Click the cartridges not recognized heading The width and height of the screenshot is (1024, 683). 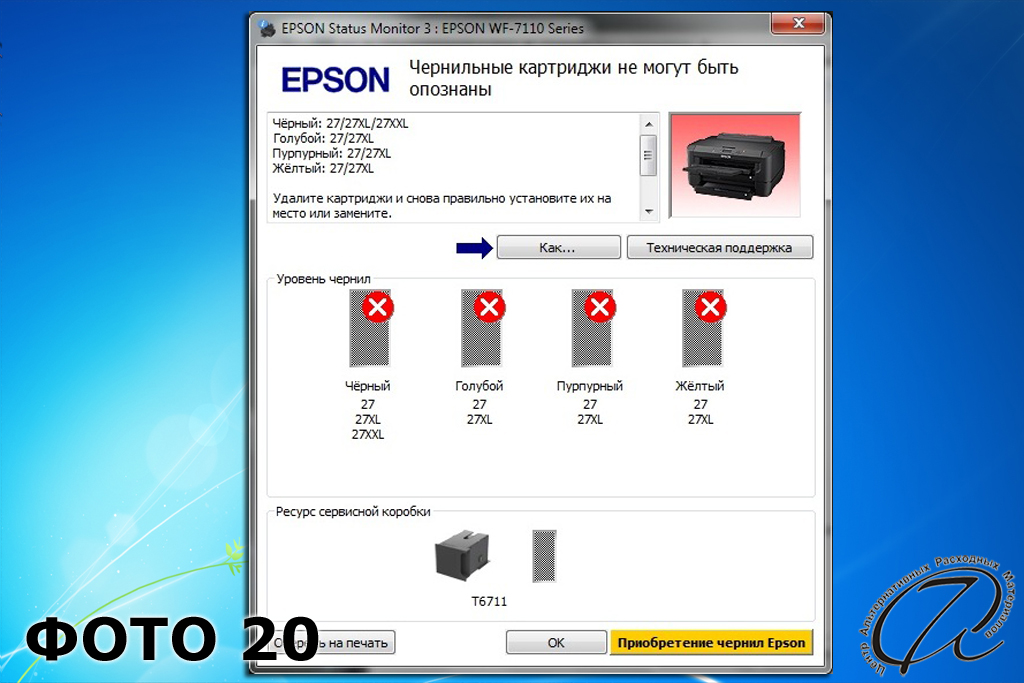tap(573, 78)
